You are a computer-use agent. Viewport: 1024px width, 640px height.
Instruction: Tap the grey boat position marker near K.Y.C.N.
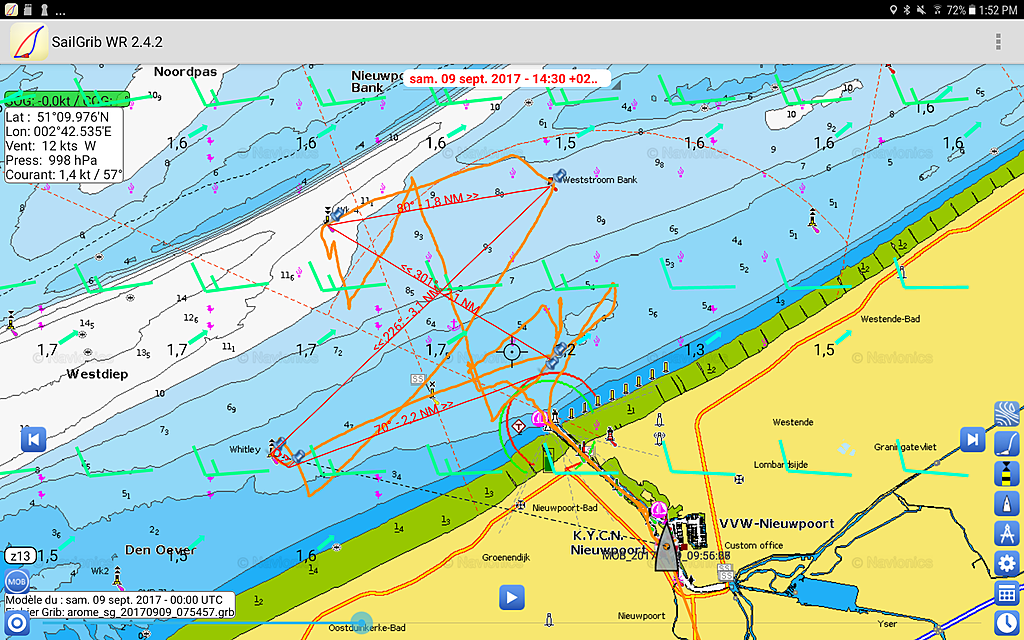tap(666, 547)
